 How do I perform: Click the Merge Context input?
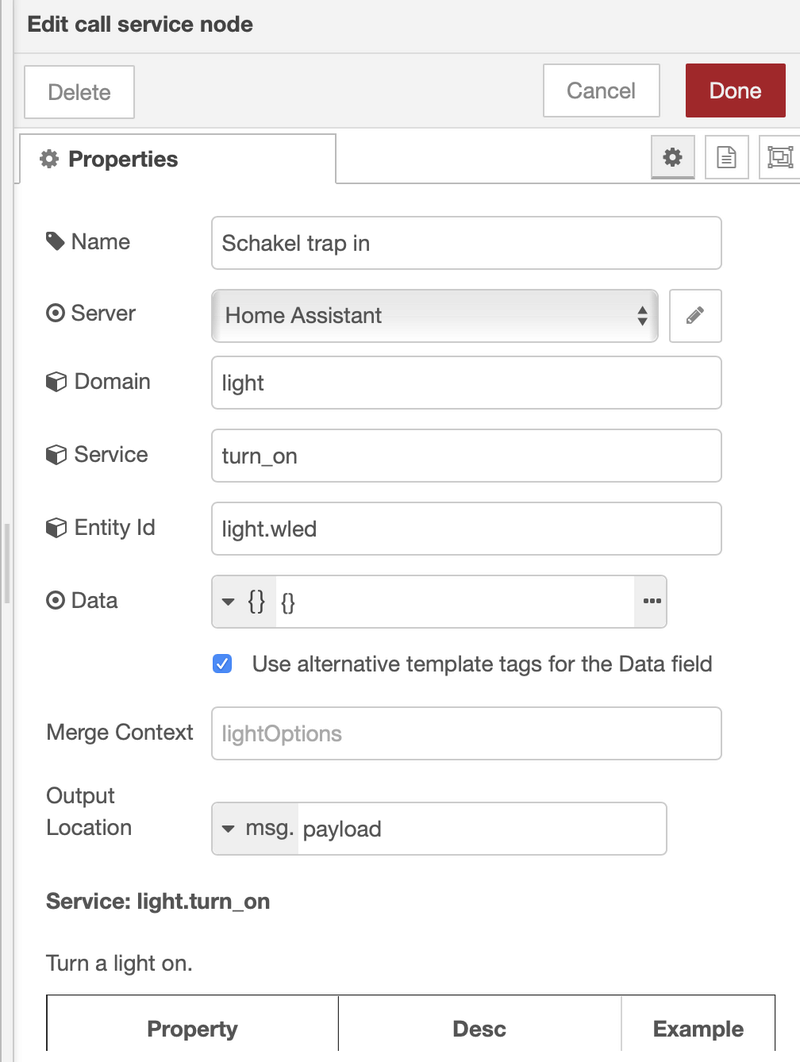466,734
